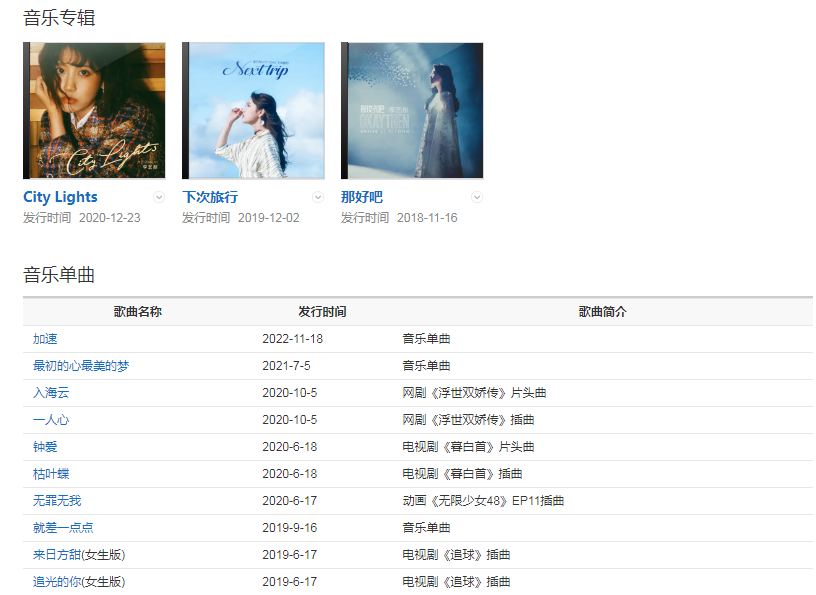
Task: Open the song link 枯叶蝶
Action: tap(51, 474)
